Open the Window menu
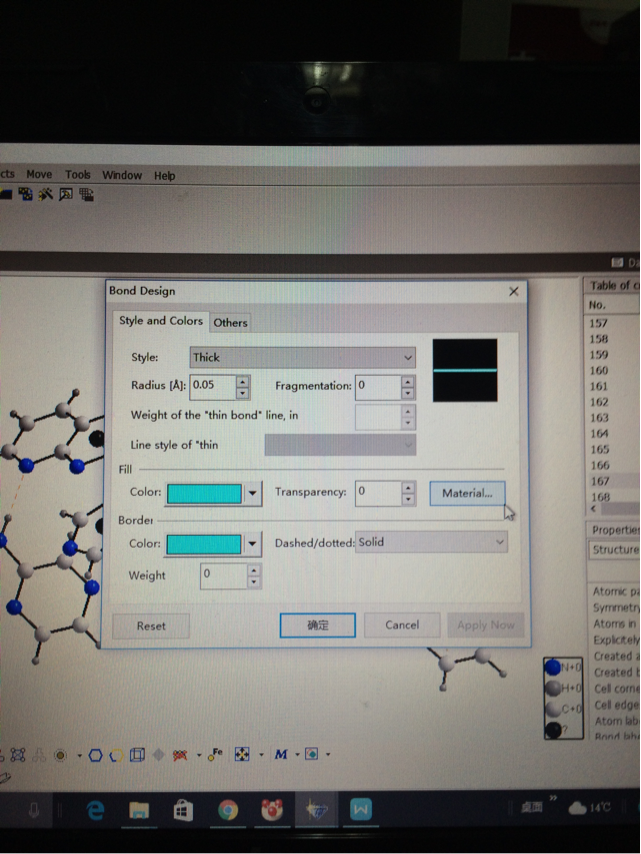Screen dimensions: 641x854 coord(122,175)
